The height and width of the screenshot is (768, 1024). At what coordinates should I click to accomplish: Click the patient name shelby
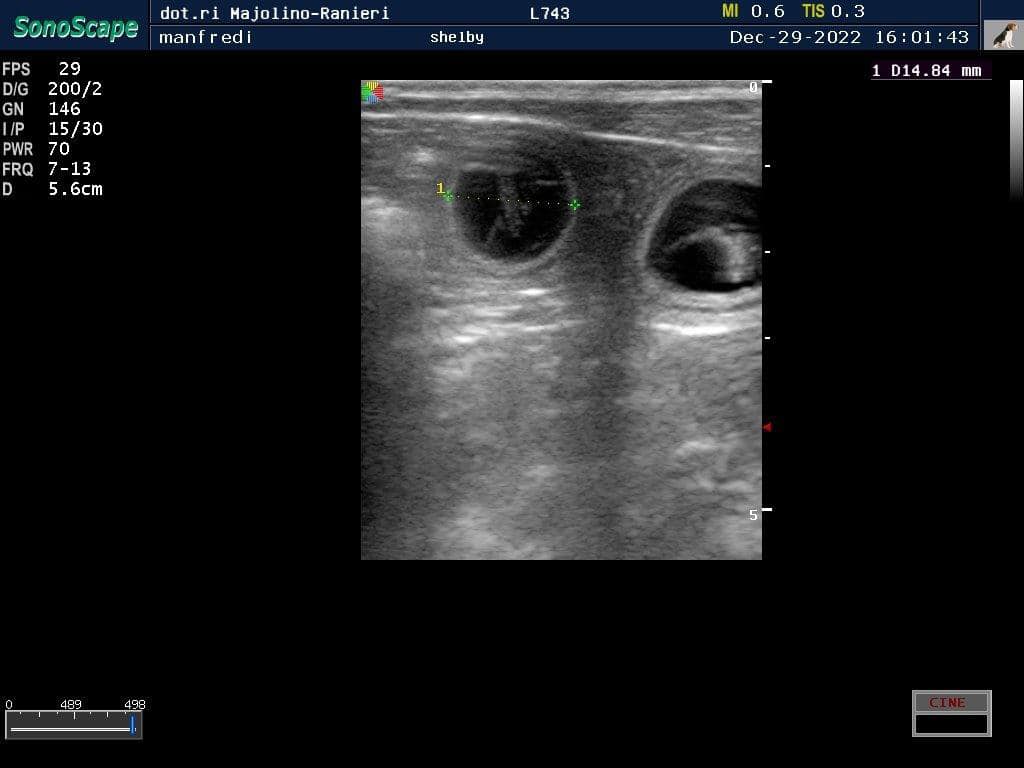pos(456,37)
